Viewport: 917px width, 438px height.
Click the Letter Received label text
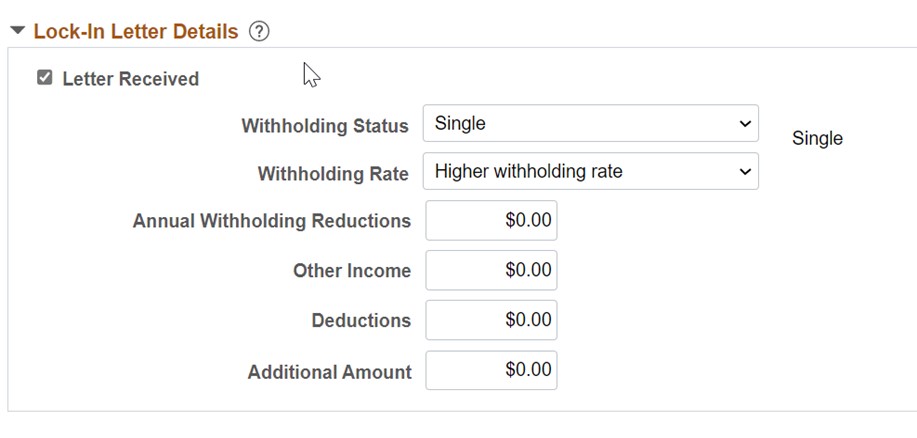(x=130, y=79)
